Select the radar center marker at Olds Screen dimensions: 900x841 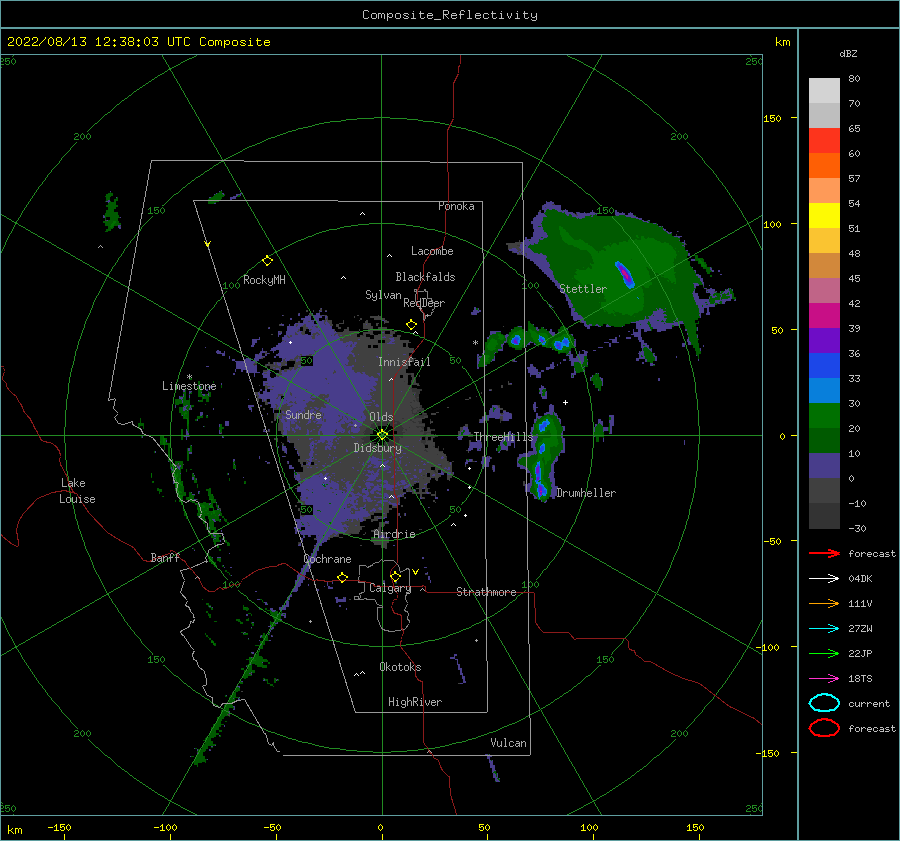[382, 435]
